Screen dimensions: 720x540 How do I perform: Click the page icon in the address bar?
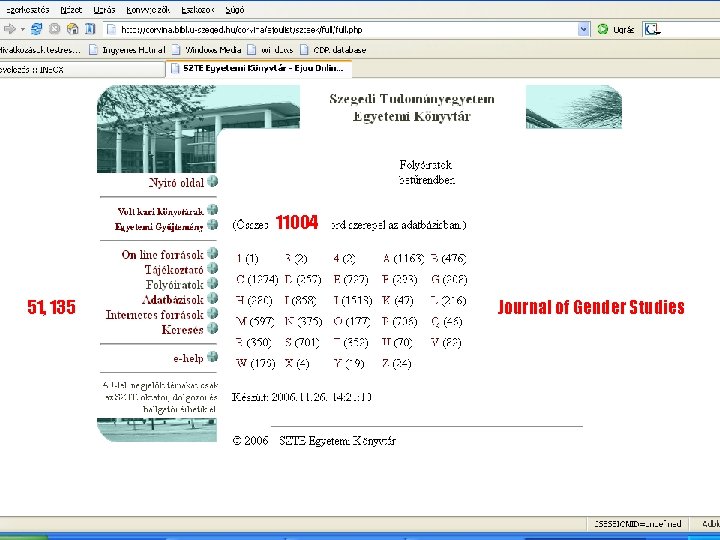[111, 30]
